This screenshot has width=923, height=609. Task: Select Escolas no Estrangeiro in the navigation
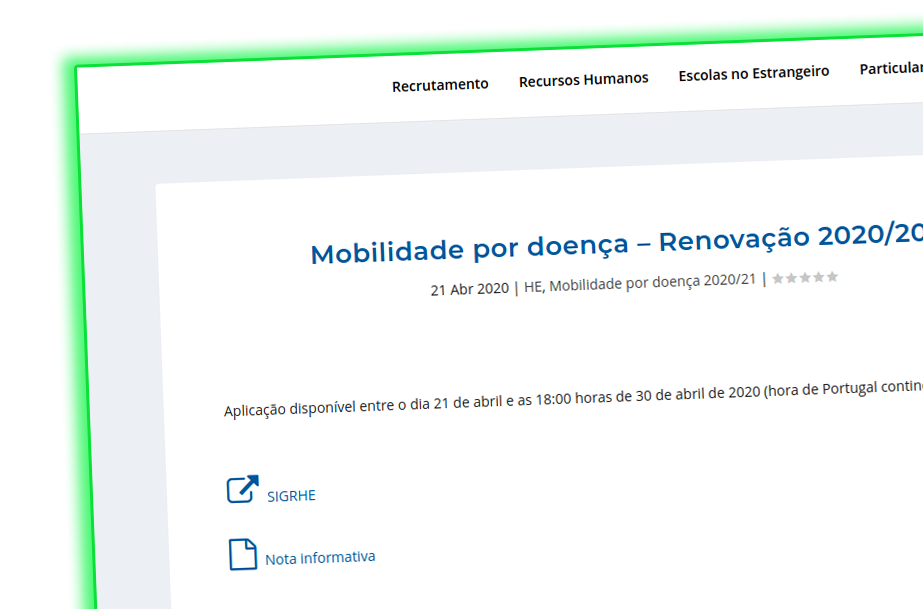point(753,72)
